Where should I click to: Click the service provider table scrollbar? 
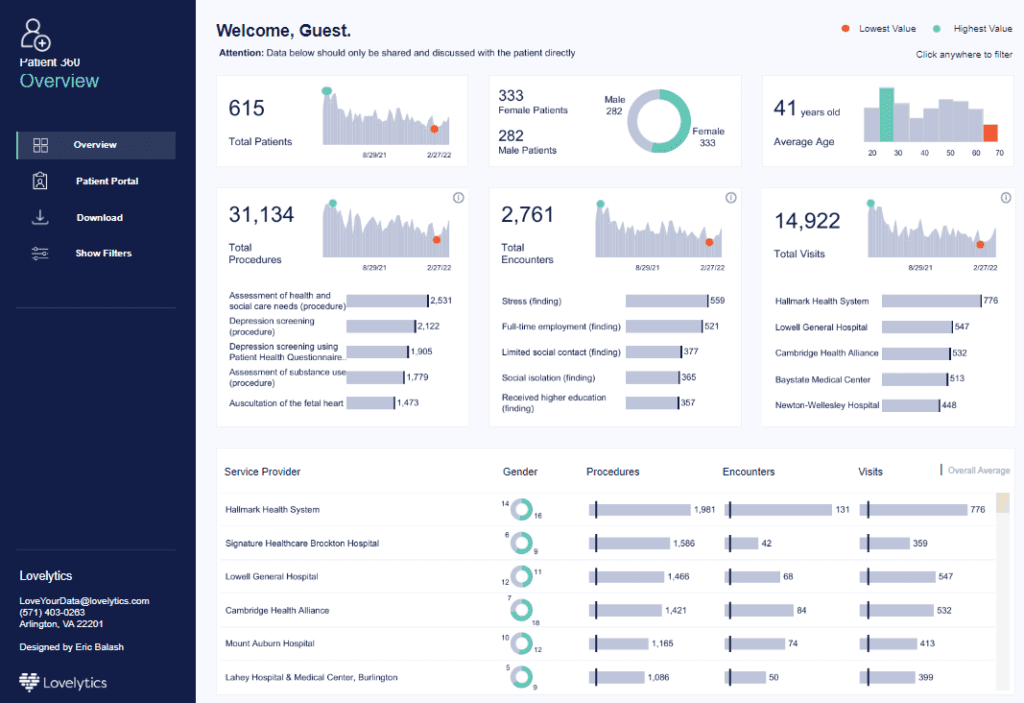point(1003,590)
